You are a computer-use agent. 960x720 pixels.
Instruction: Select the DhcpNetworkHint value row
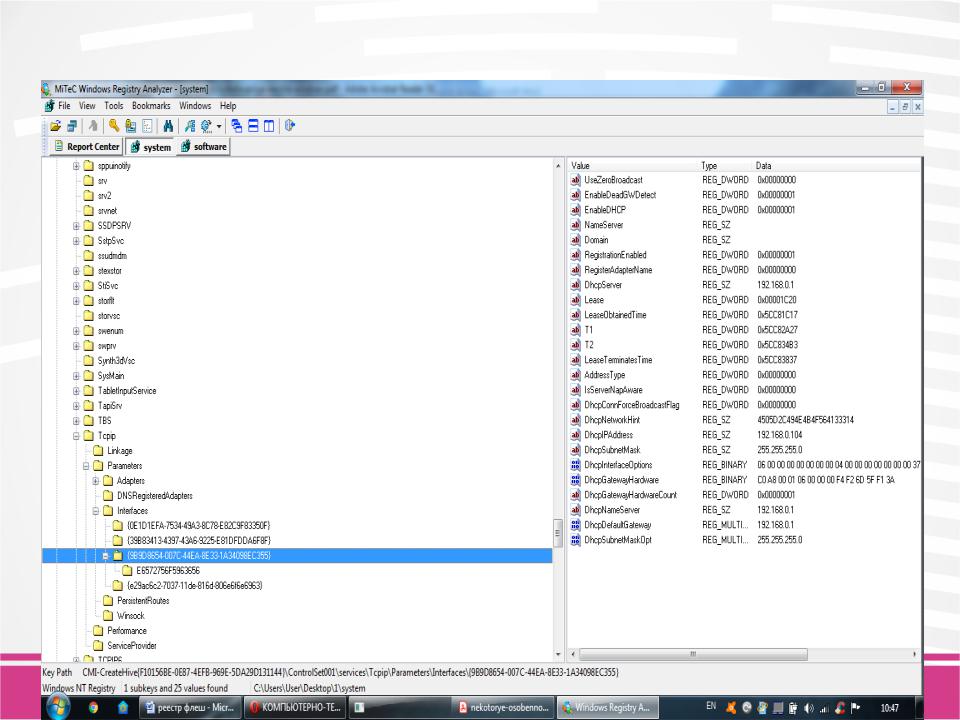point(744,420)
